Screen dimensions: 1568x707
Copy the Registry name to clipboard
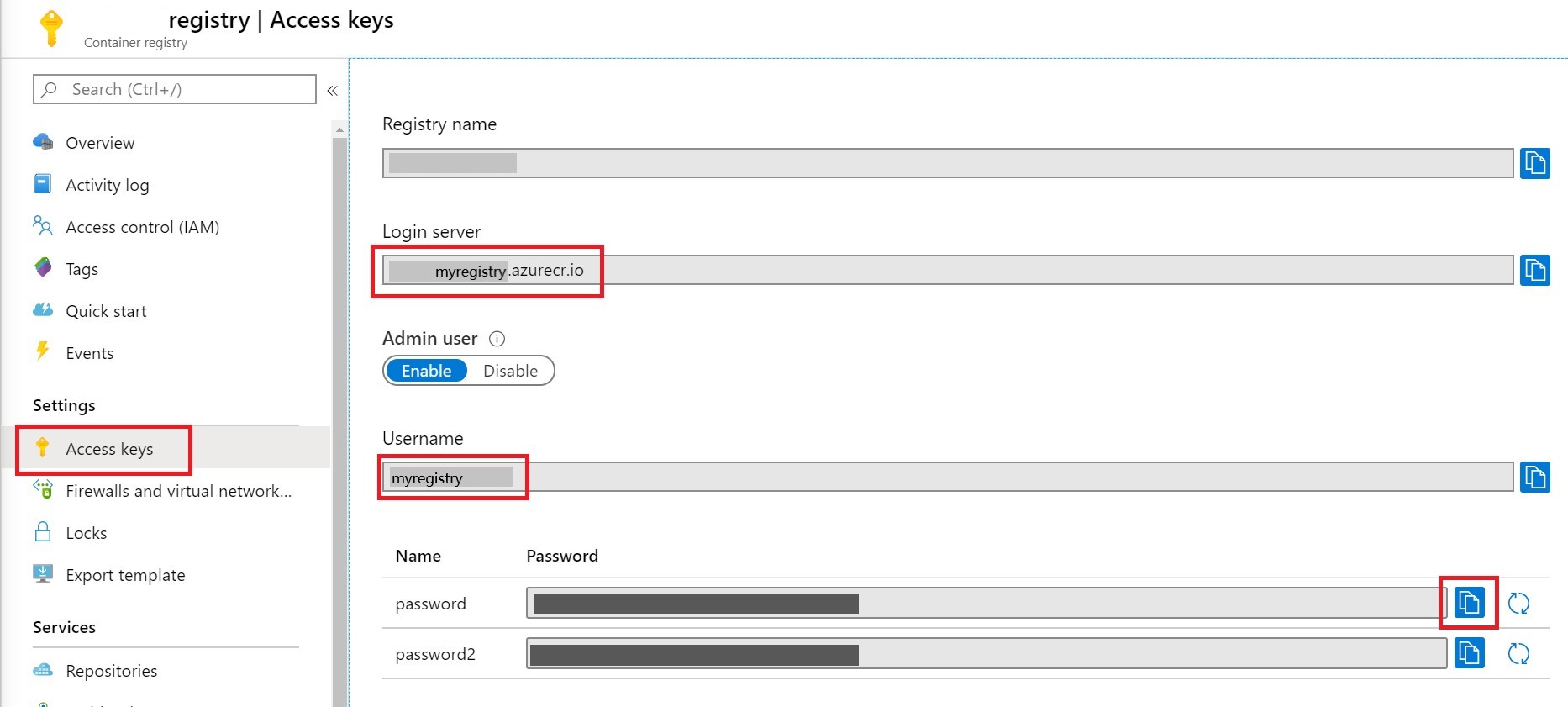click(1534, 163)
